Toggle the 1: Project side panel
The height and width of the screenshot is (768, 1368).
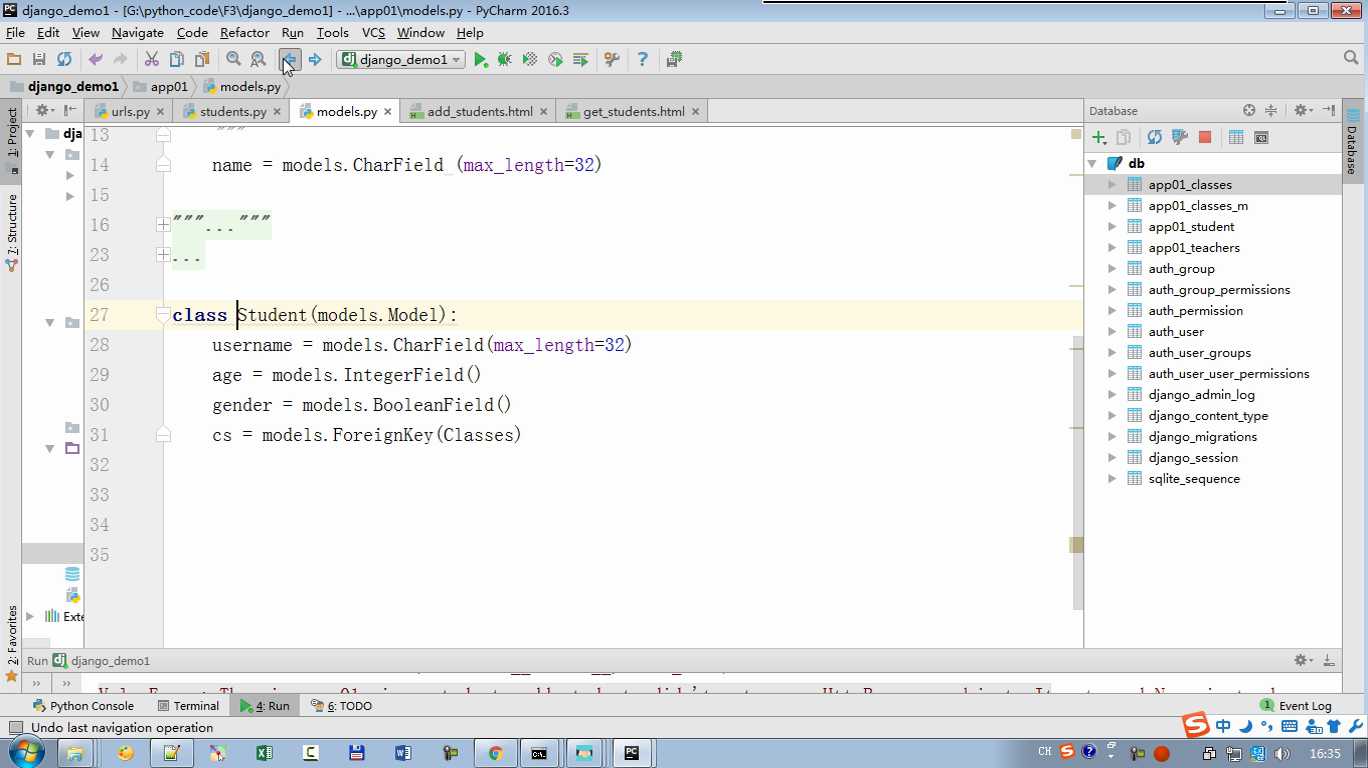pyautogui.click(x=12, y=139)
